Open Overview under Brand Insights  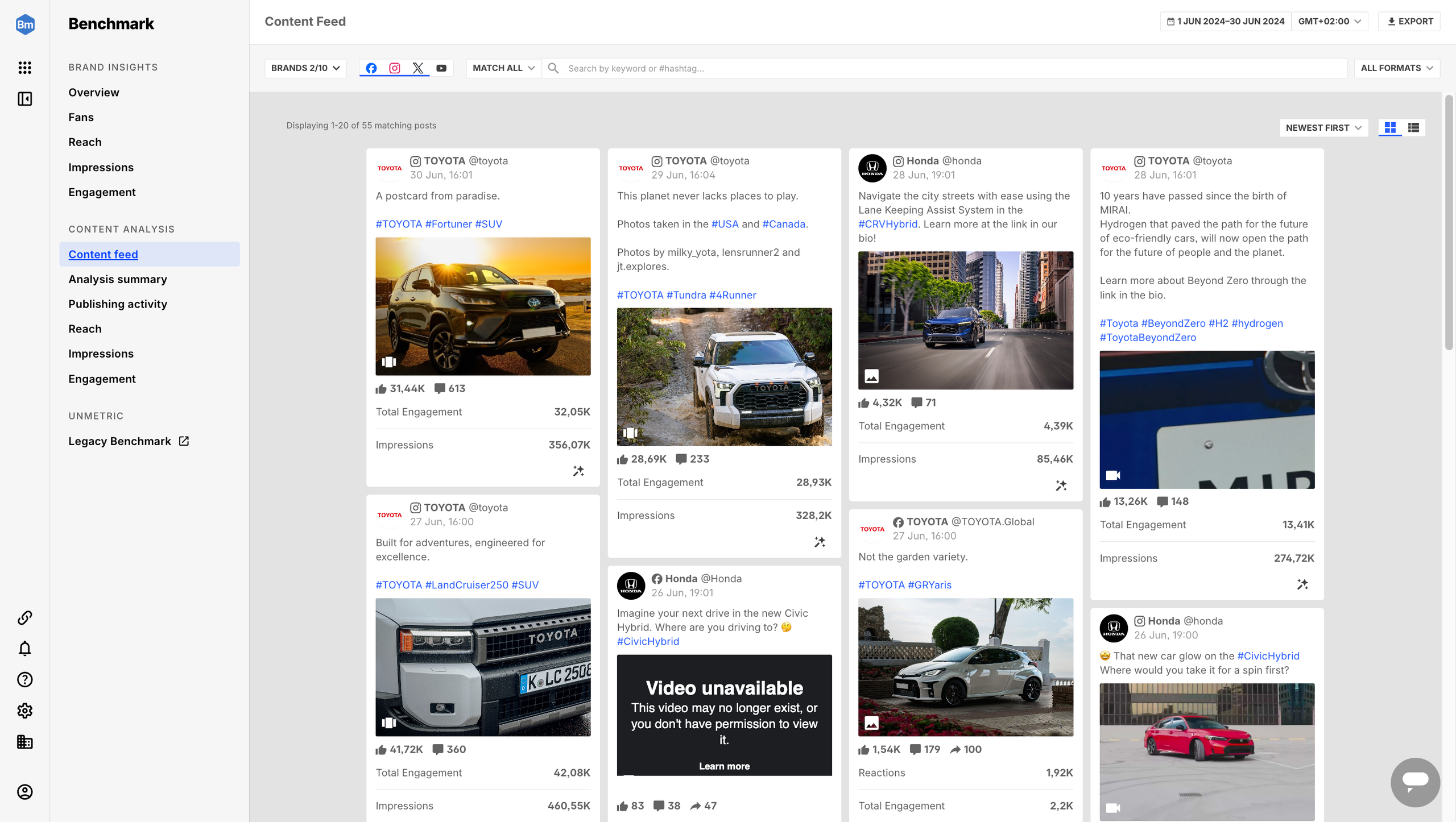[x=94, y=93]
